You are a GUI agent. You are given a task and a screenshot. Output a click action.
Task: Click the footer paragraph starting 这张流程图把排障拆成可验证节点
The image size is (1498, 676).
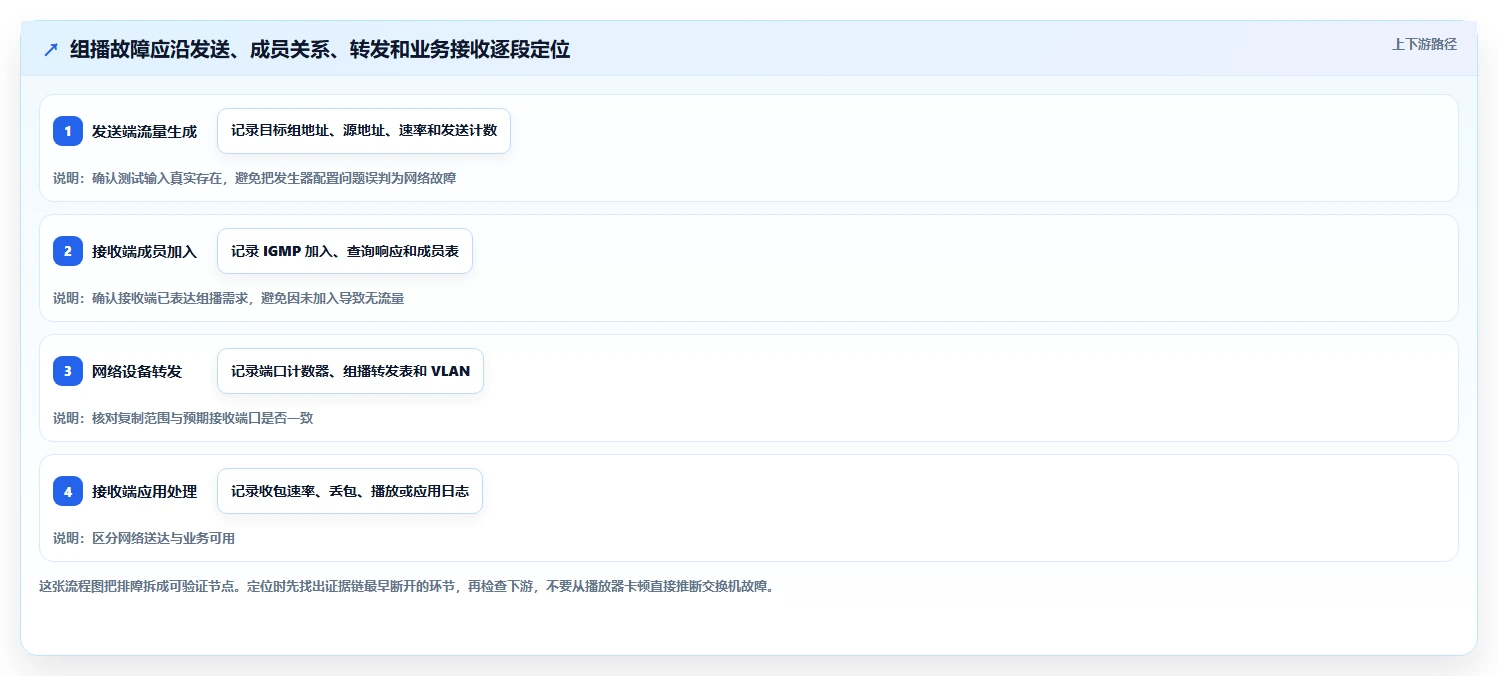point(406,586)
